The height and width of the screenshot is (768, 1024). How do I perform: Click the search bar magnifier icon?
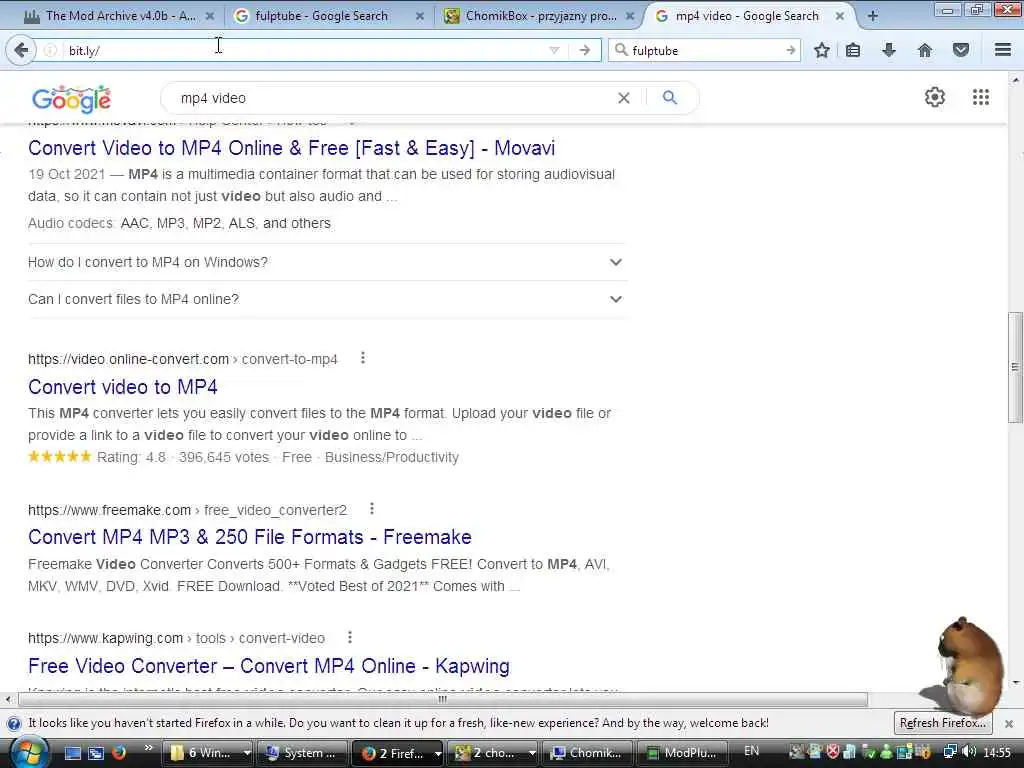click(x=621, y=50)
